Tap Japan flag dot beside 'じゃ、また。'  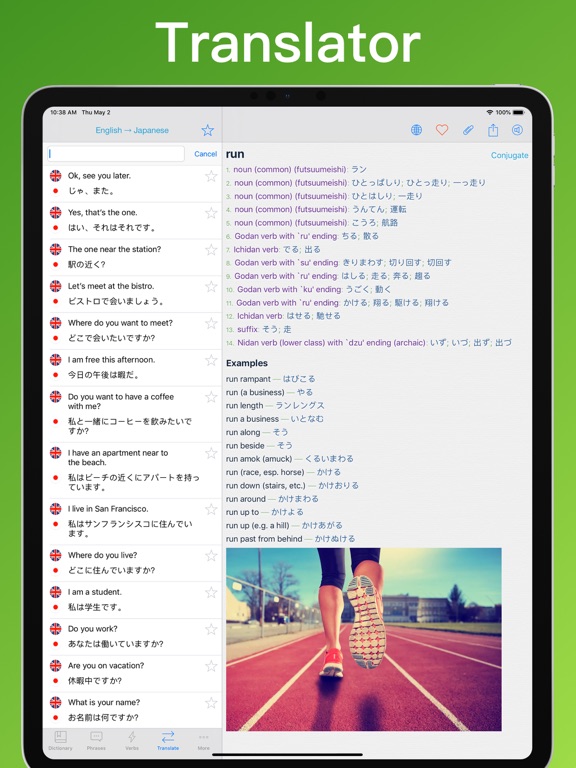(x=56, y=191)
